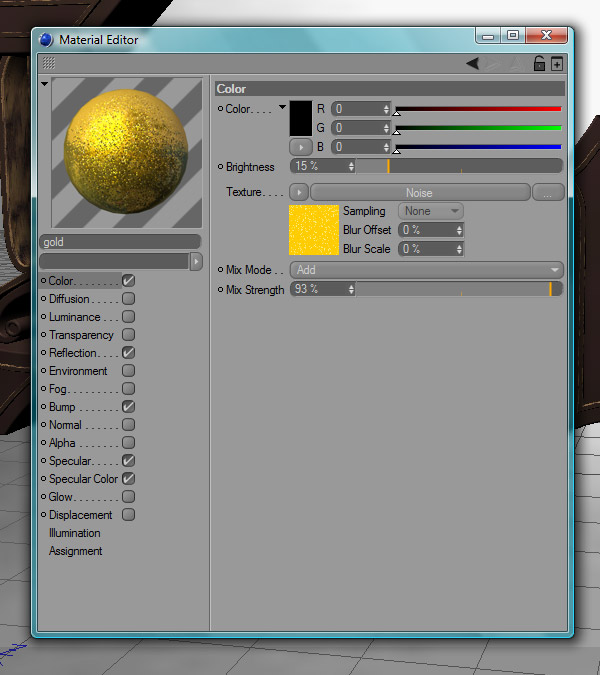Viewport: 600px width, 675px height.
Task: Click the gold sphere material preview
Action: pyautogui.click(x=126, y=152)
